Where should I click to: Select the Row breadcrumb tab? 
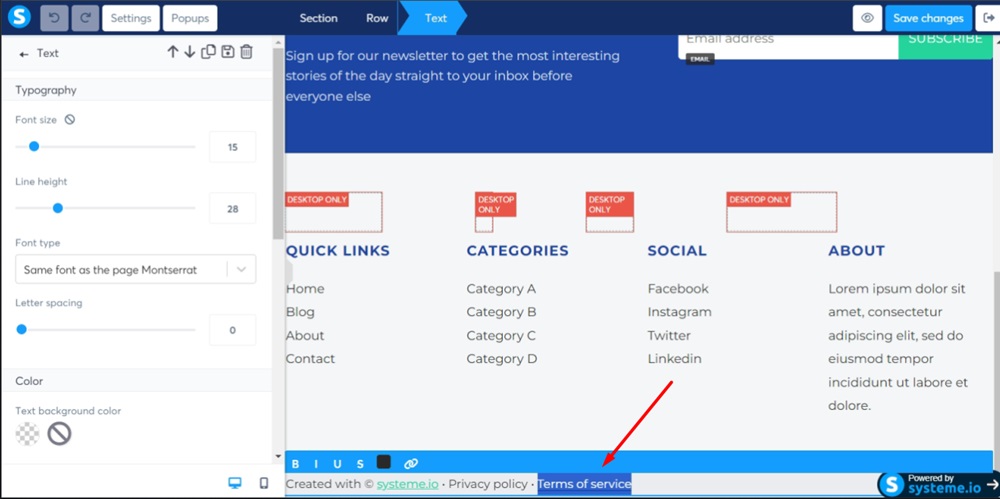[x=377, y=18]
